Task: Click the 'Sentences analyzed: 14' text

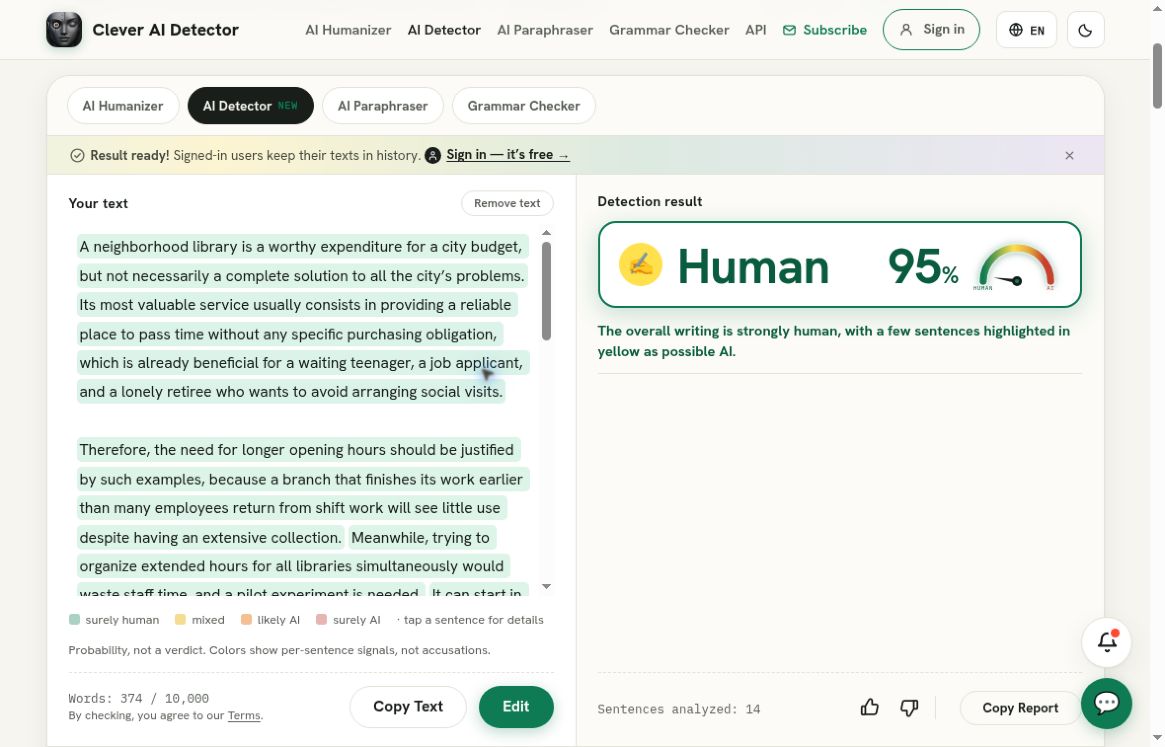Action: [678, 709]
